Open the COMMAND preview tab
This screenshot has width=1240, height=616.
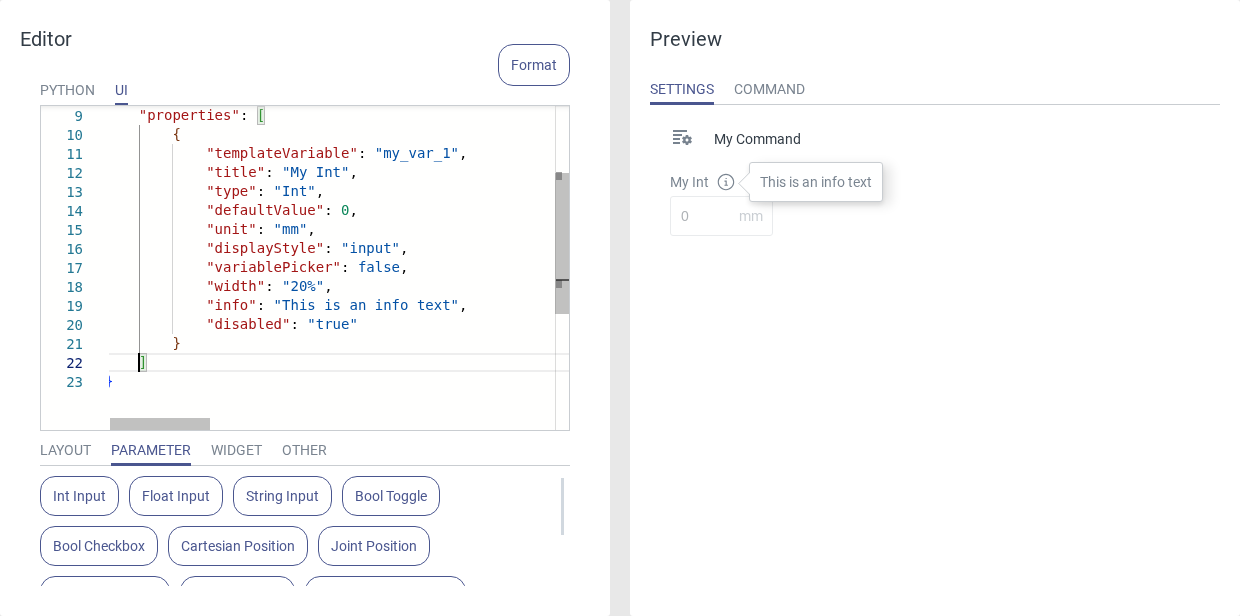(769, 89)
